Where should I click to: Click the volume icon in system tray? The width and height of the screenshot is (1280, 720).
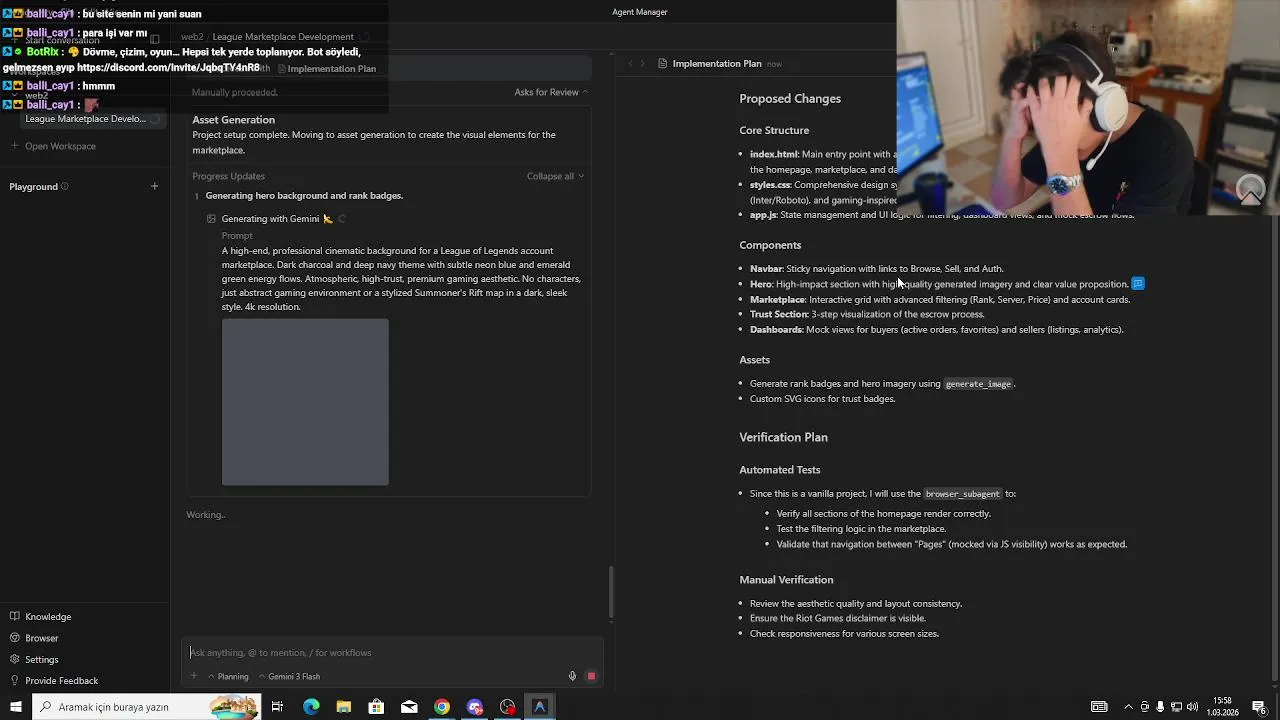[1192, 707]
